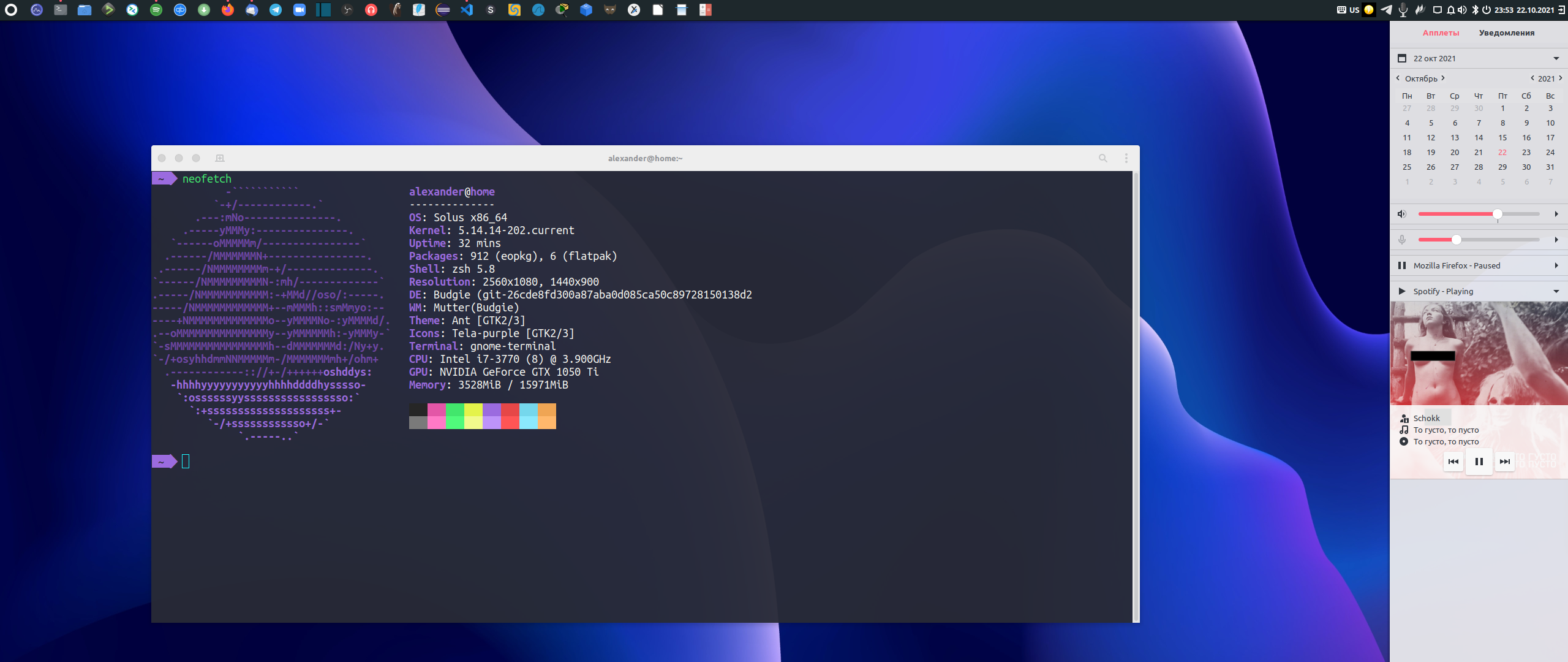Mute microphone input in Raven sidebar
Screen dimensions: 1568x662
1401,240
